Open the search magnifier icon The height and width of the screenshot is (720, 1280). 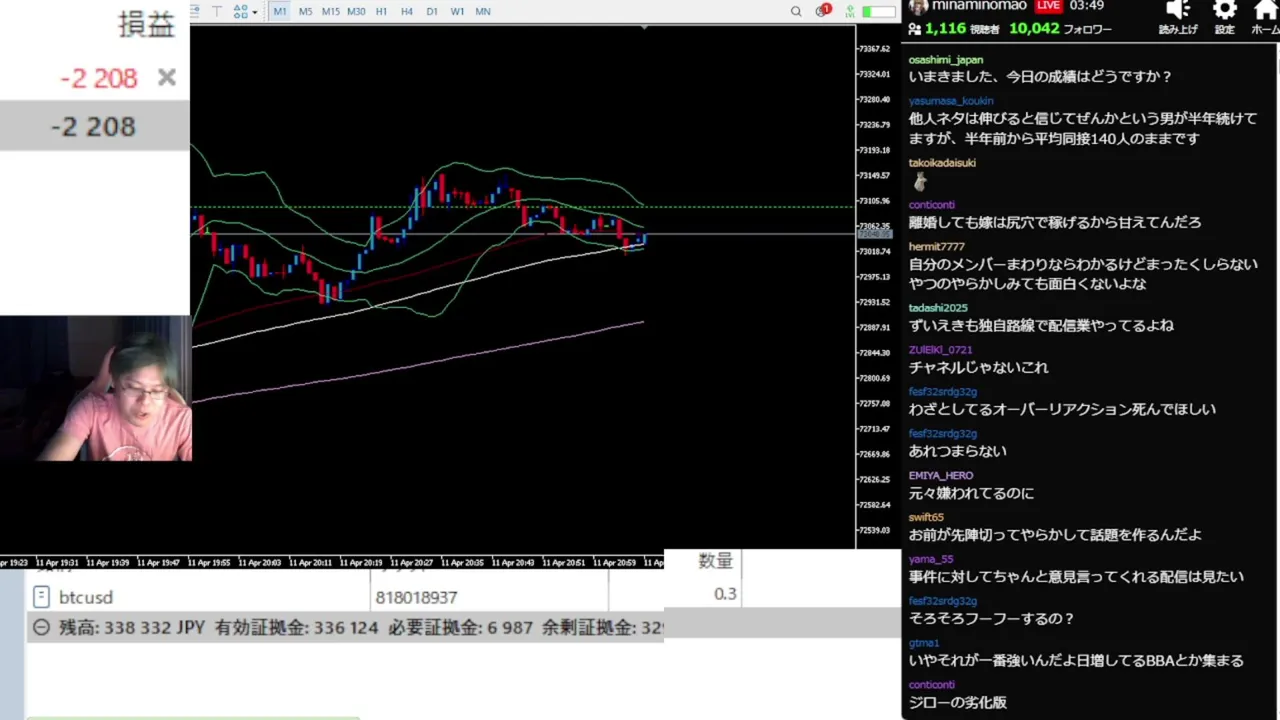[796, 11]
